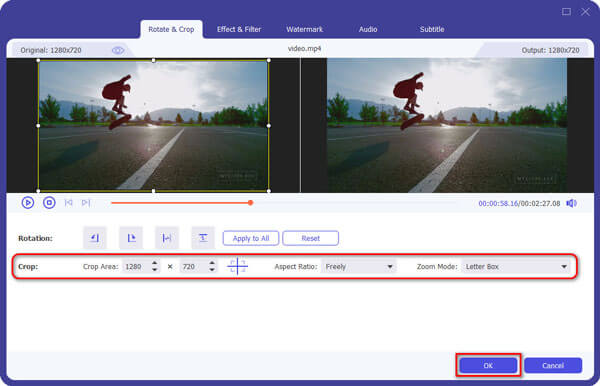The height and width of the screenshot is (386, 600).
Task: Expand the Zoom Mode dropdown
Action: pyautogui.click(x=515, y=267)
